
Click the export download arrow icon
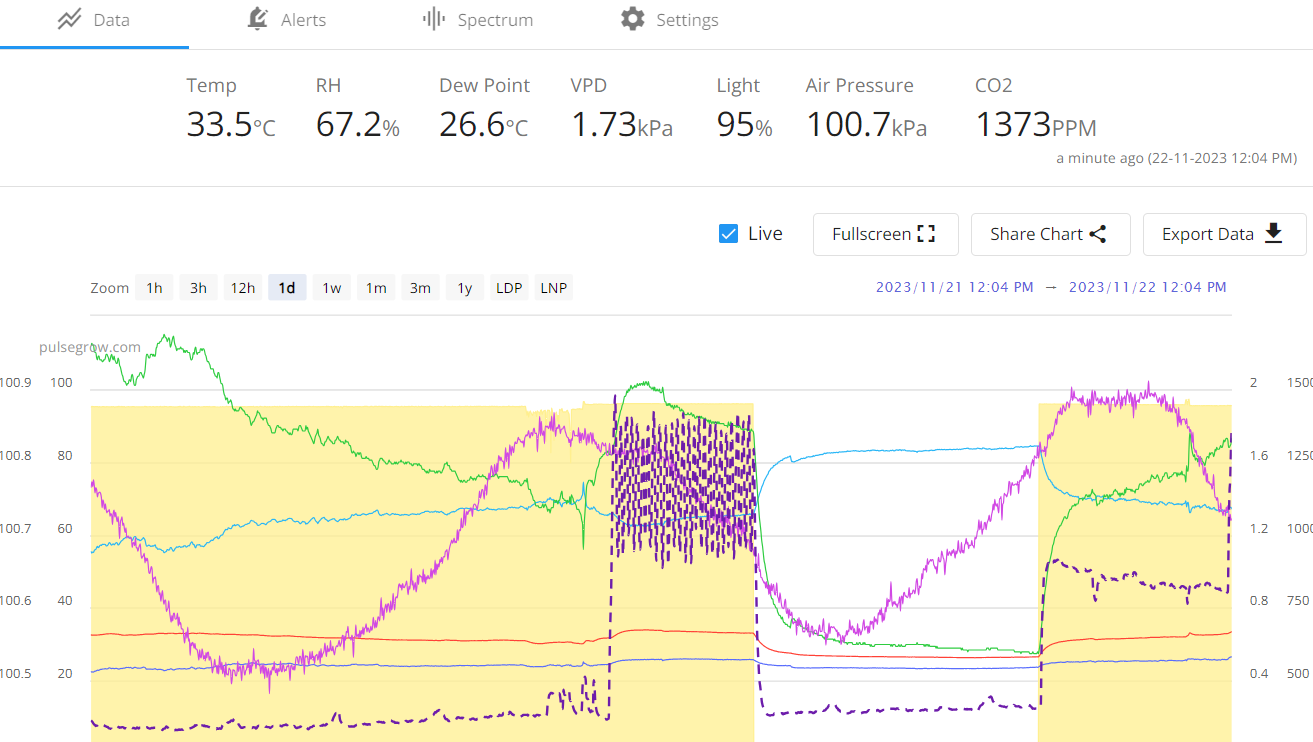tap(1273, 233)
